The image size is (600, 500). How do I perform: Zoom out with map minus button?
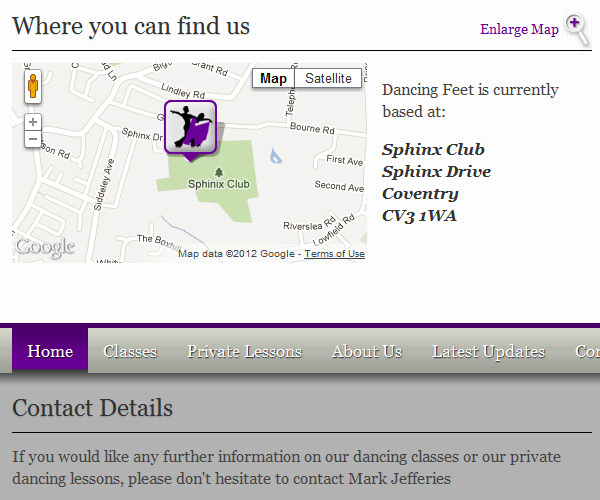(x=33, y=139)
